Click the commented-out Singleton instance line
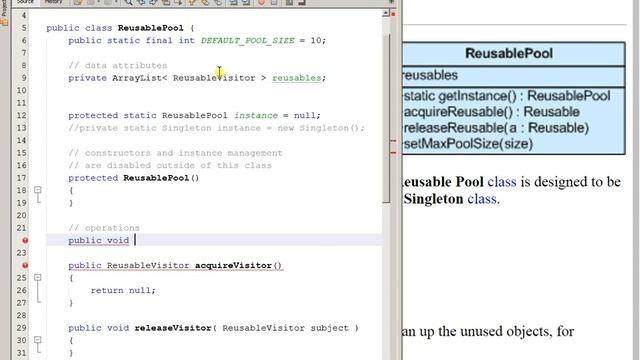640x360 pixels. point(216,128)
